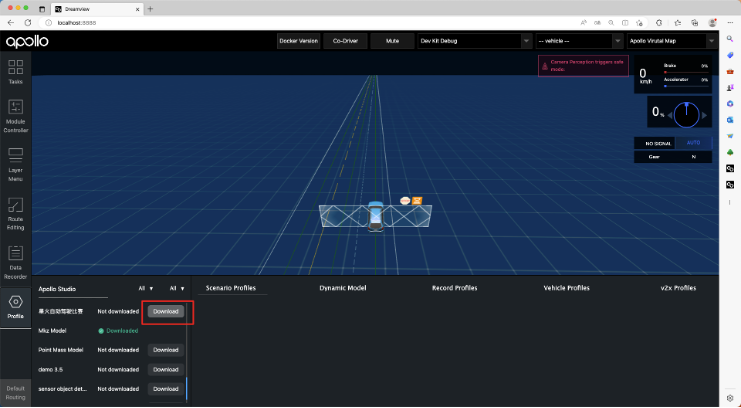Image resolution: width=741 pixels, height=408 pixels.
Task: Select the Dreamview browser tab
Action: click(96, 9)
